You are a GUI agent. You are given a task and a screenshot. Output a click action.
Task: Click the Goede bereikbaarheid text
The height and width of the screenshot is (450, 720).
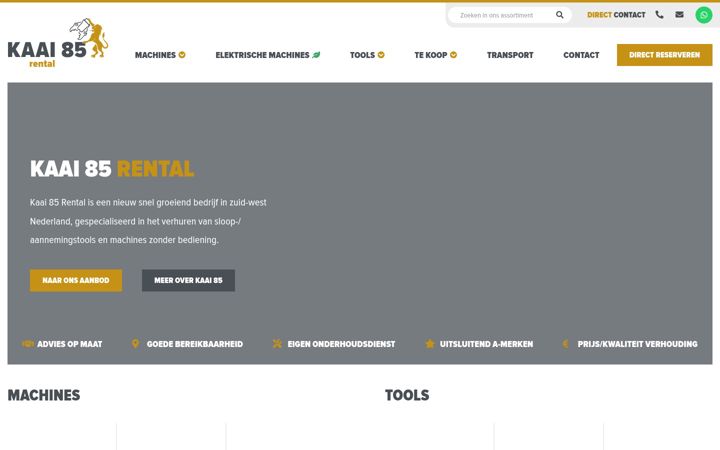click(195, 344)
